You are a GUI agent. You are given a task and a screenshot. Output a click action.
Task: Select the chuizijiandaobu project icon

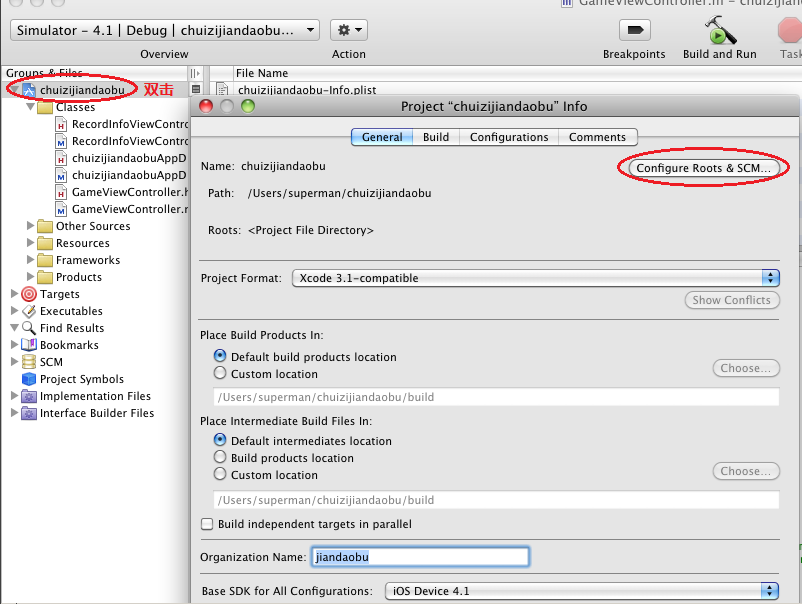(x=29, y=90)
